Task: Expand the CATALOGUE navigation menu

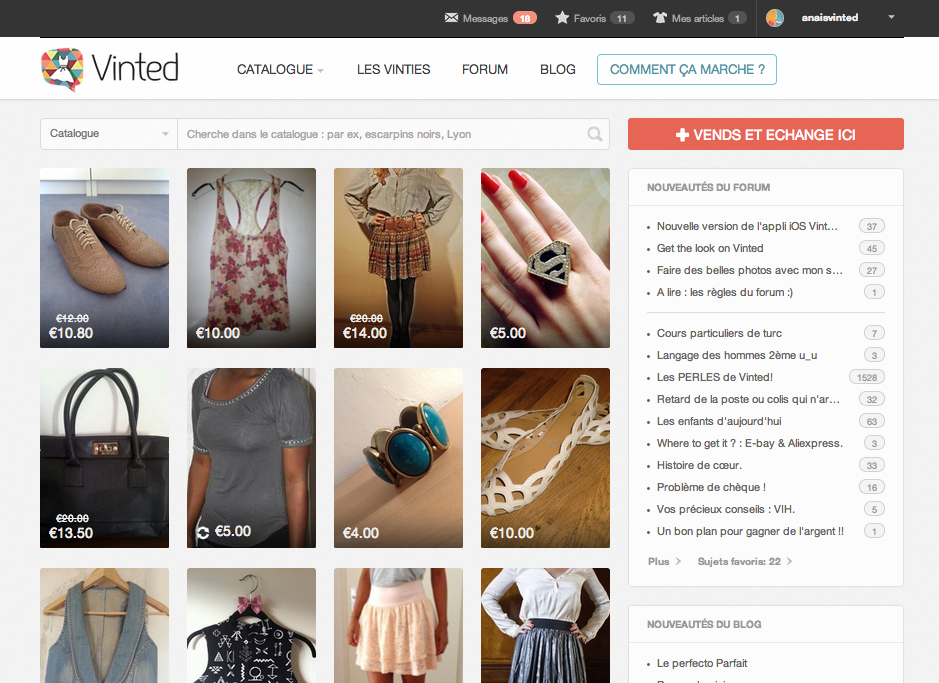Action: pos(280,70)
